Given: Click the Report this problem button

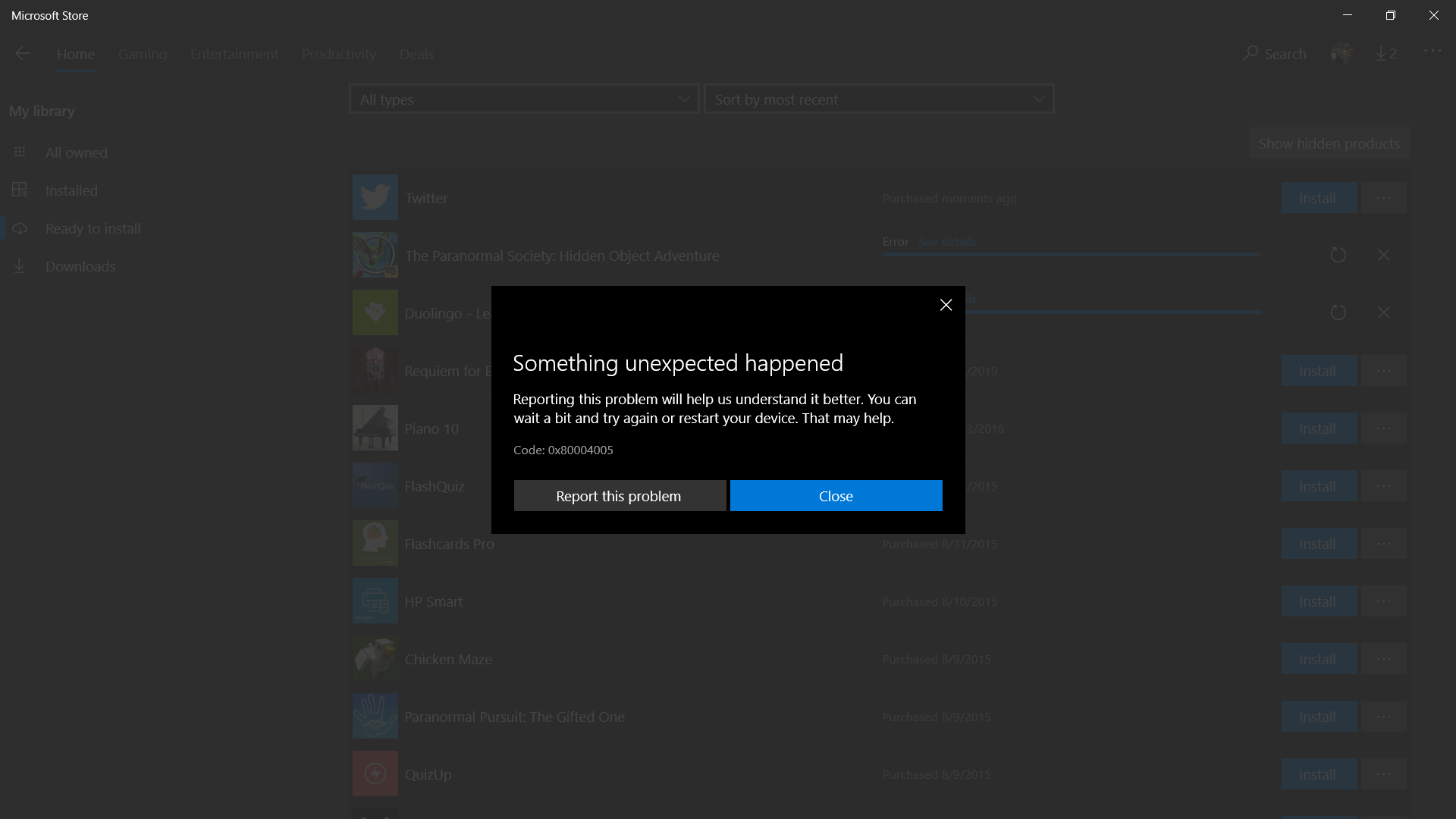Looking at the screenshot, I should coord(620,496).
